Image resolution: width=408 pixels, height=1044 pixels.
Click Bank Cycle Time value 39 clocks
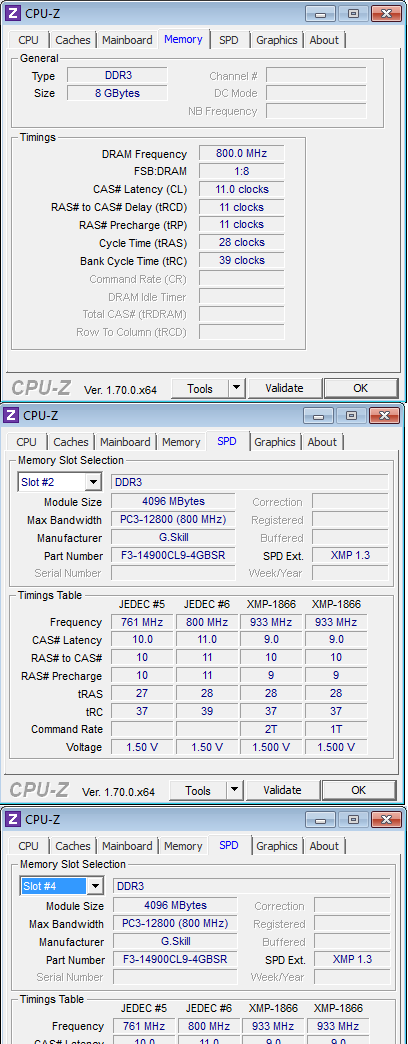[242, 260]
